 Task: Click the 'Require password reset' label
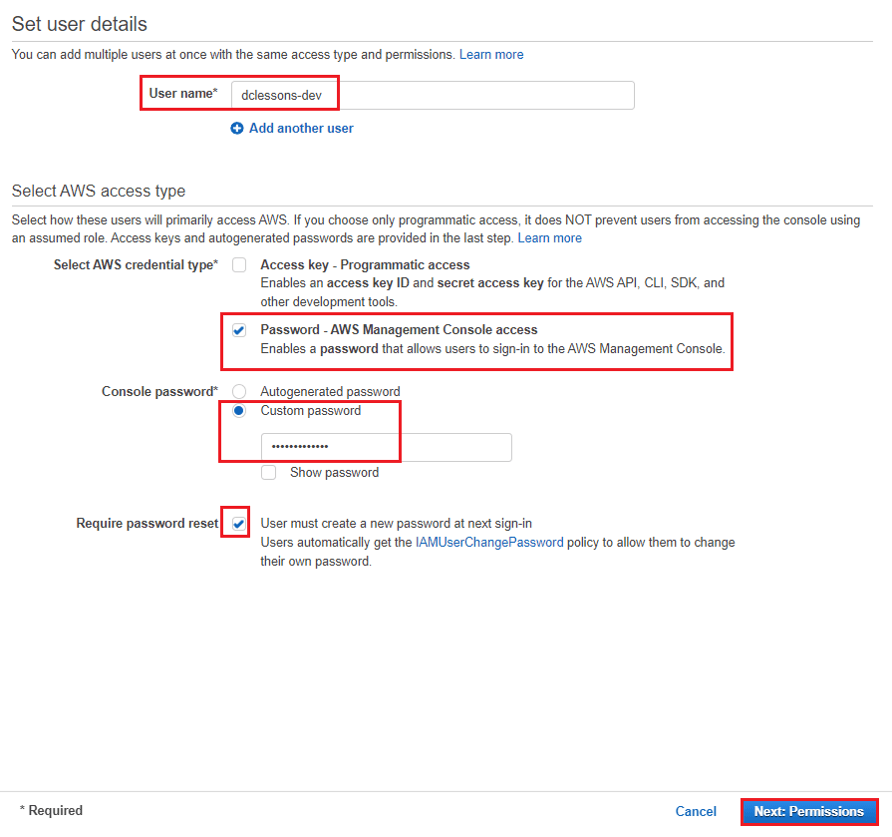[x=147, y=523]
